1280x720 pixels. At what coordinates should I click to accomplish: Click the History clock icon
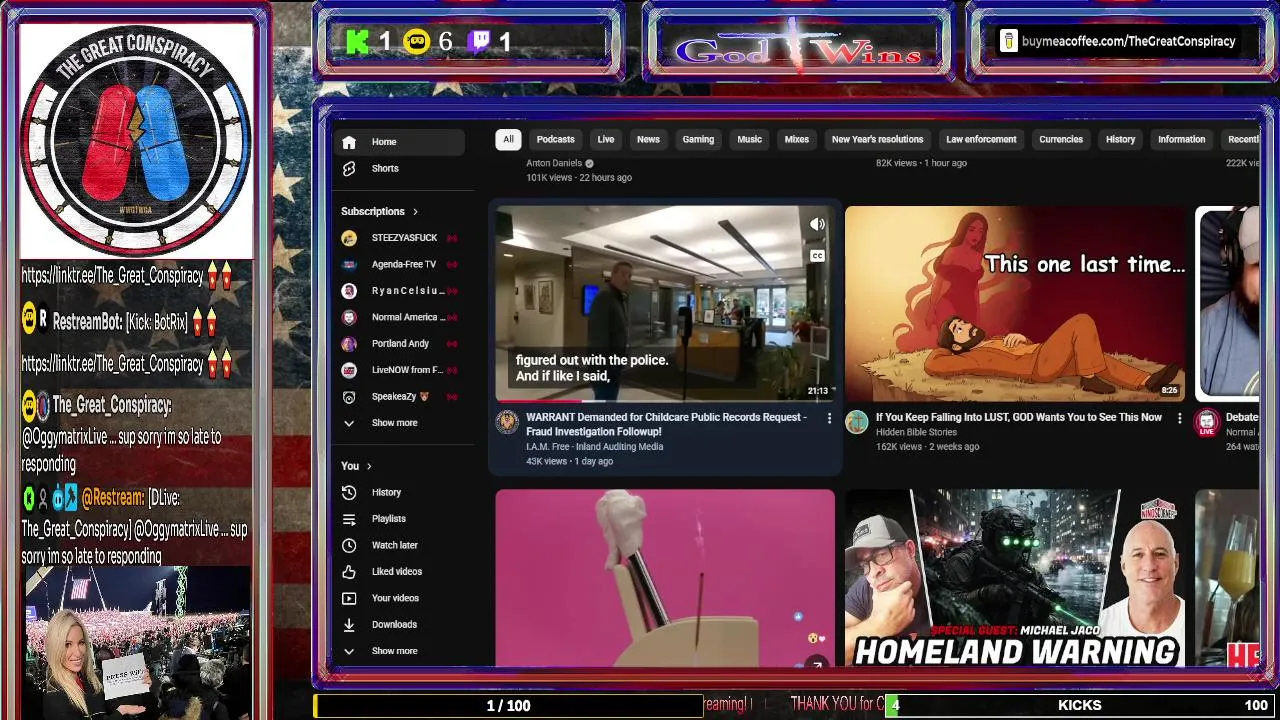[349, 492]
